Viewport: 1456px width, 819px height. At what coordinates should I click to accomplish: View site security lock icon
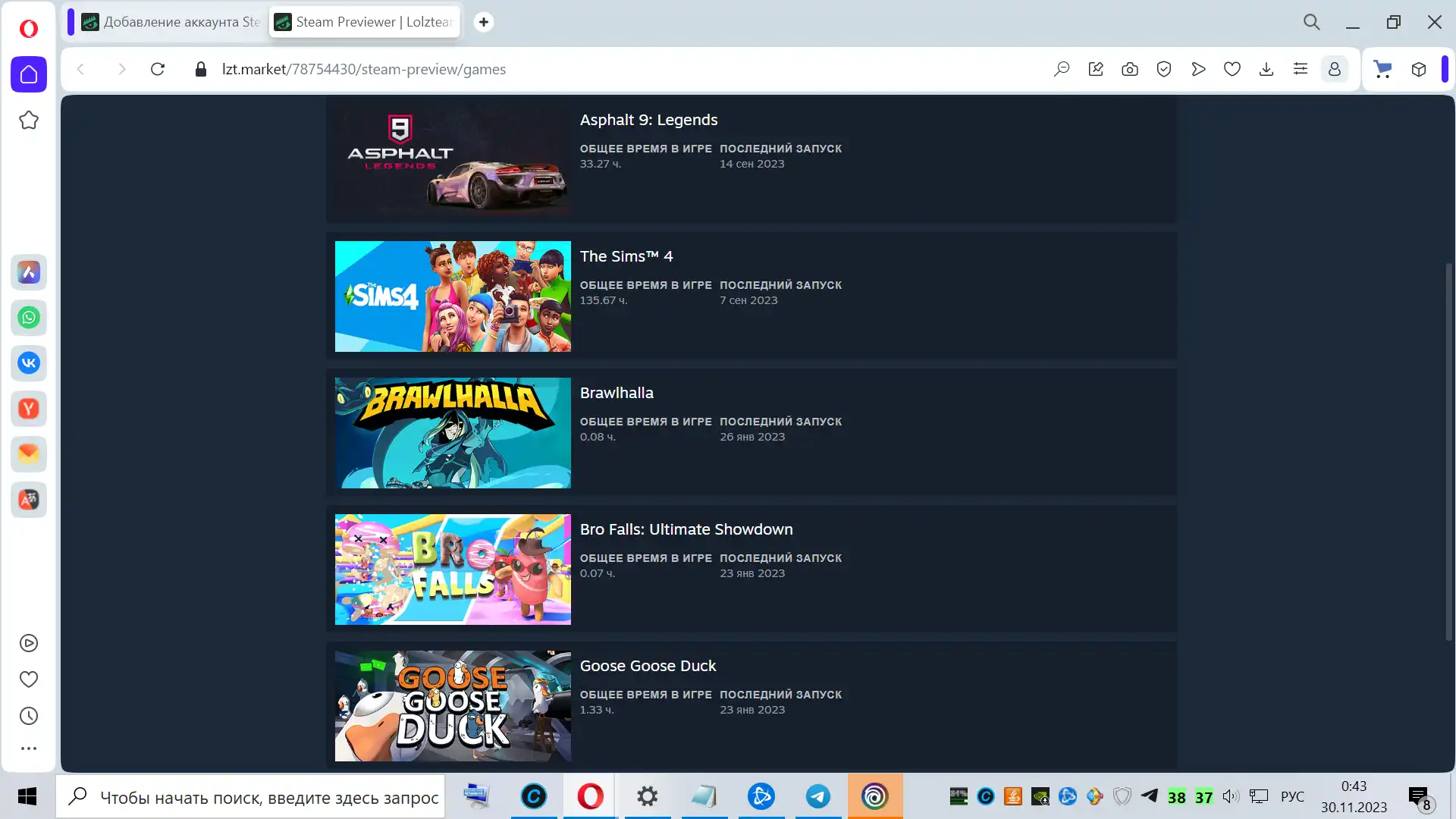201,69
